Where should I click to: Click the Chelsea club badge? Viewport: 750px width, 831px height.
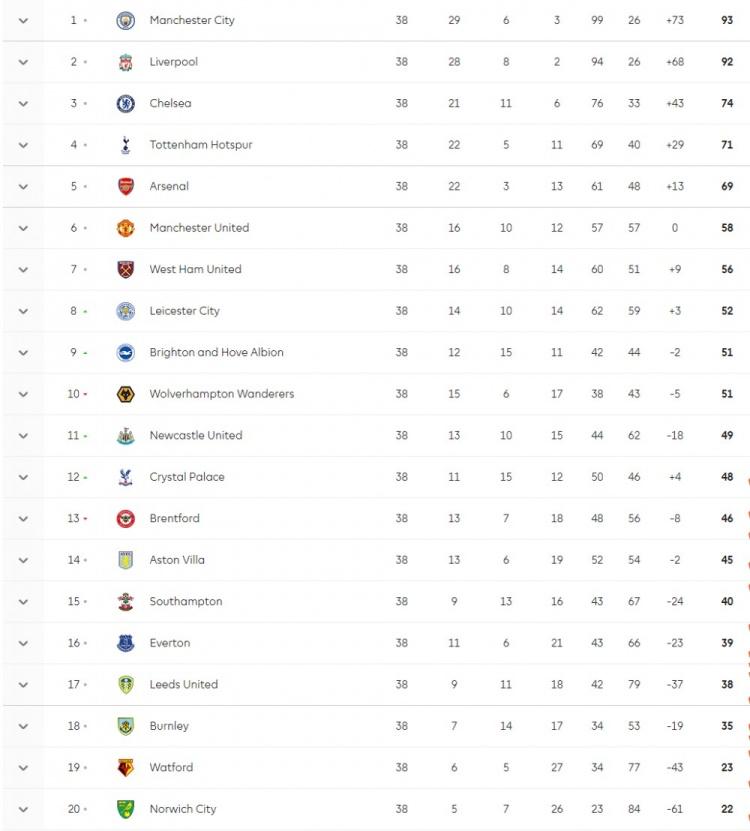(125, 103)
